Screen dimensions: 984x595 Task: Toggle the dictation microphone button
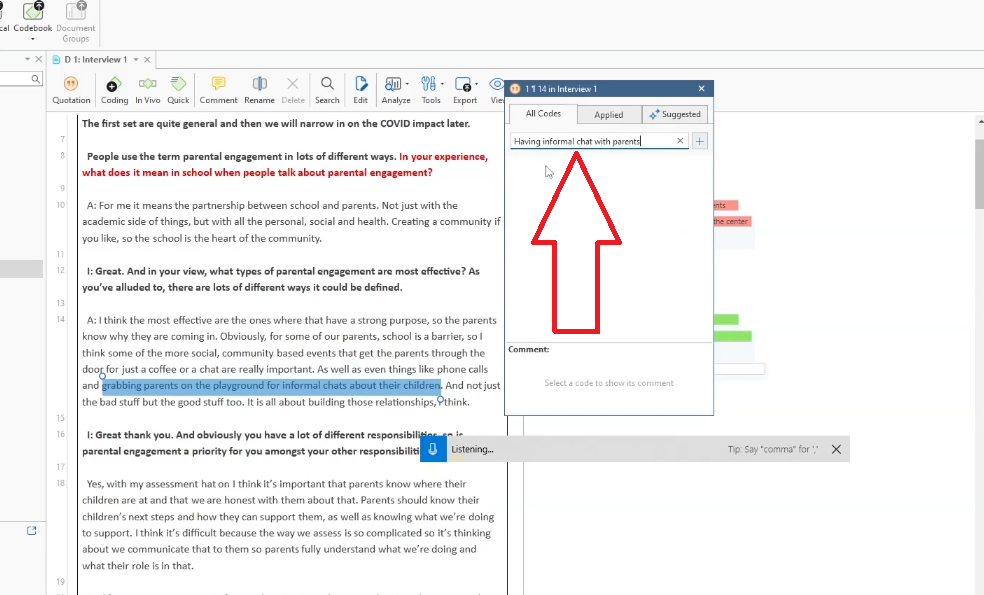tap(433, 449)
